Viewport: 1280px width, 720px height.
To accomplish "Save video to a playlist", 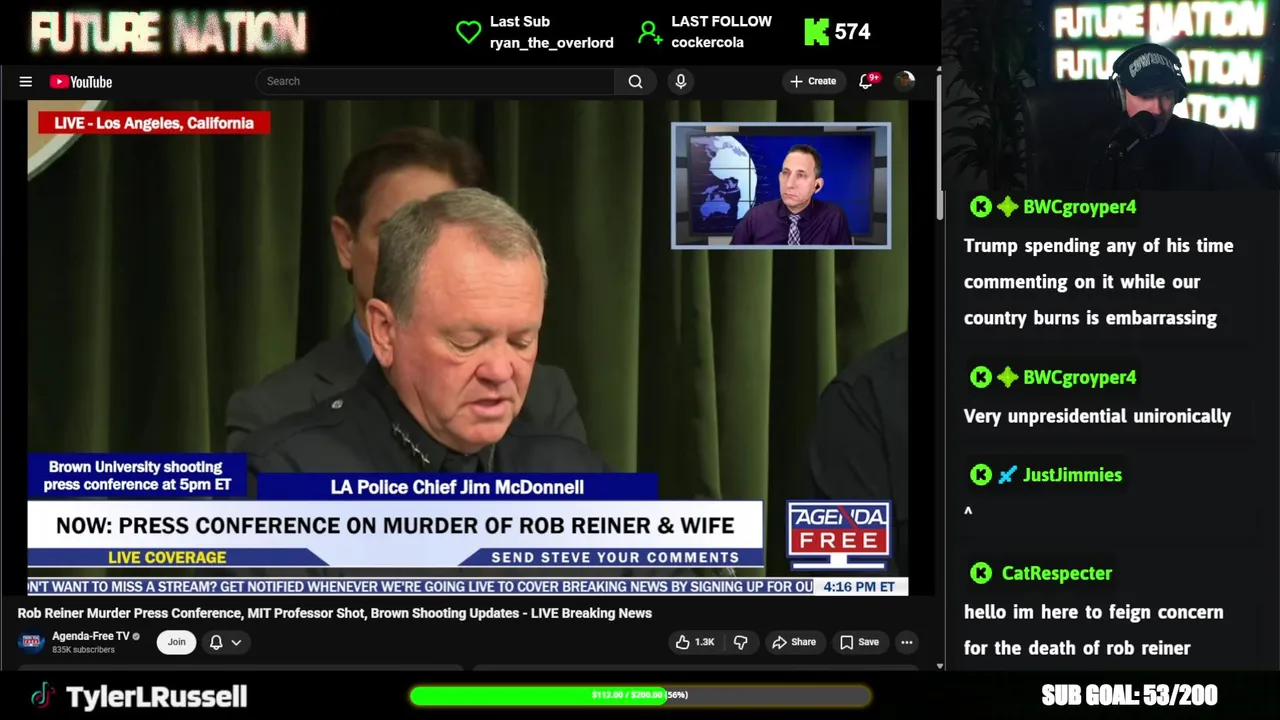I will tap(859, 642).
